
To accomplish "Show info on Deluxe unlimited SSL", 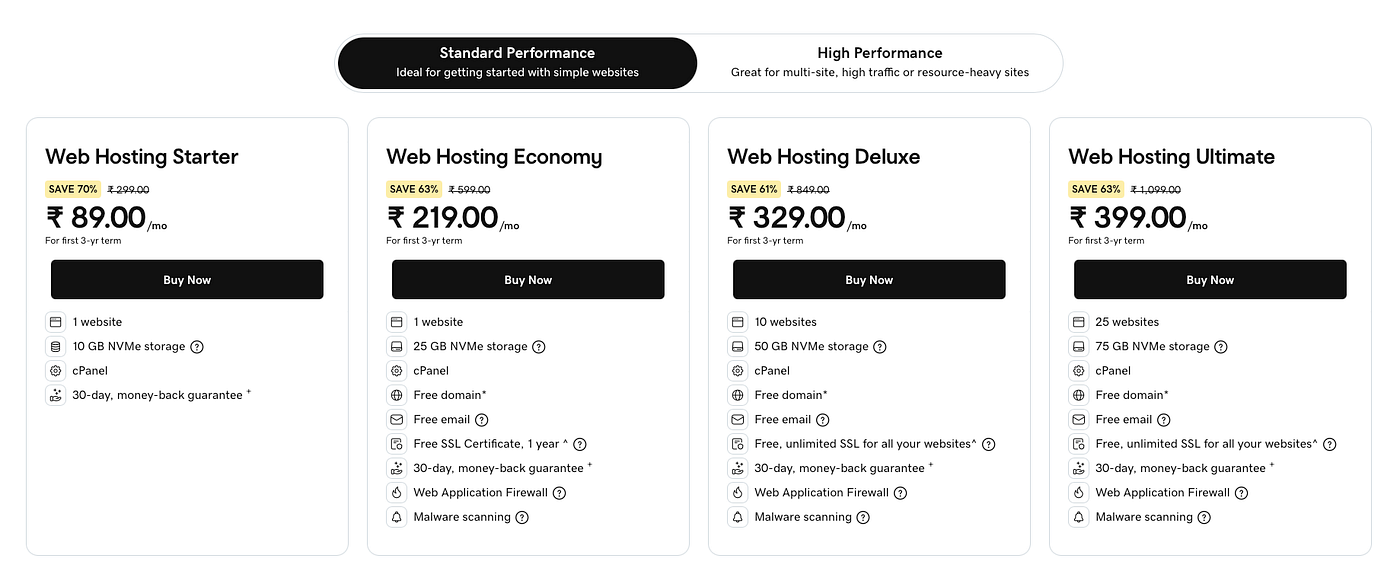I will (989, 444).
